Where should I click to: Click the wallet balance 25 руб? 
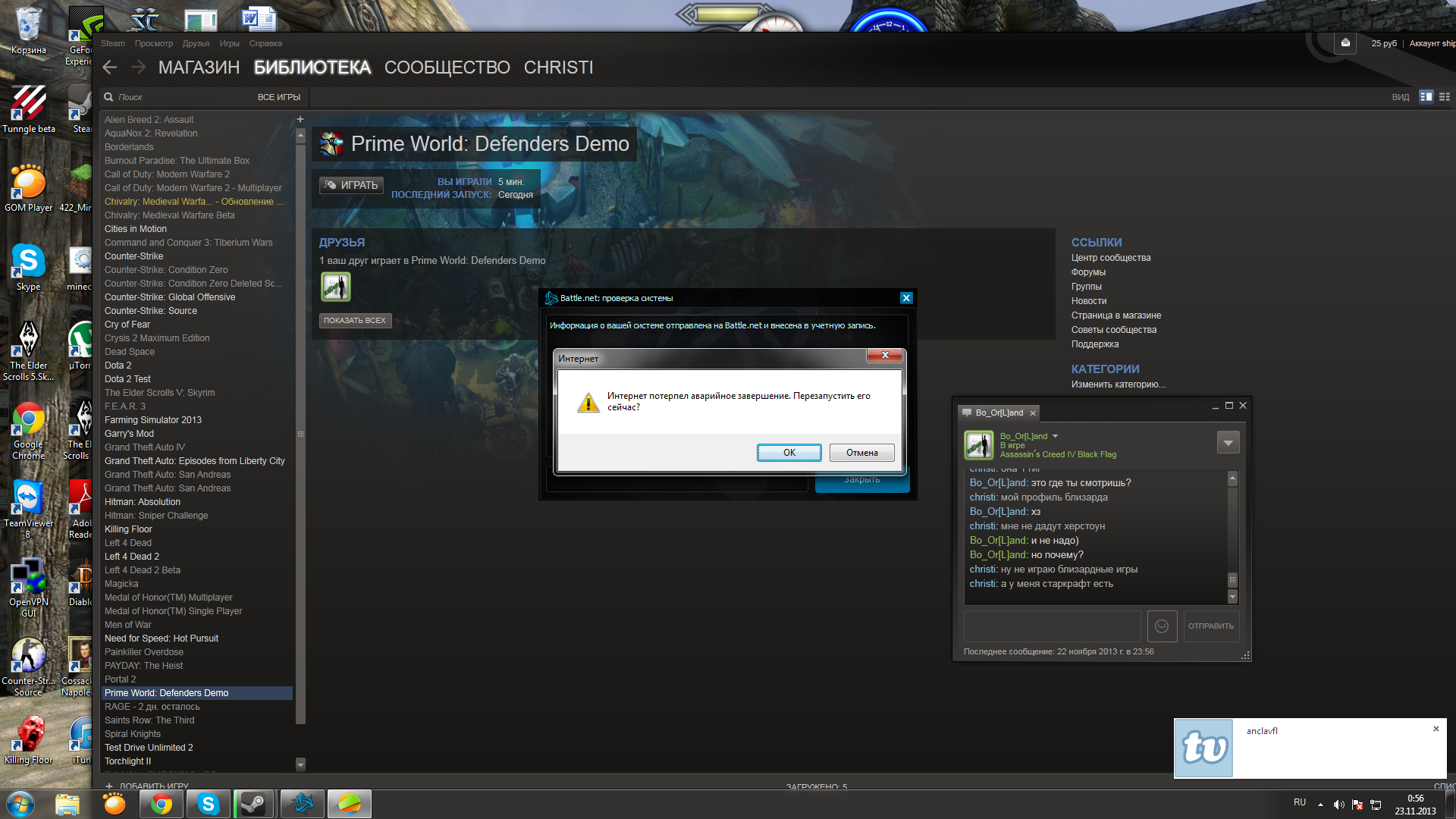click(1383, 43)
